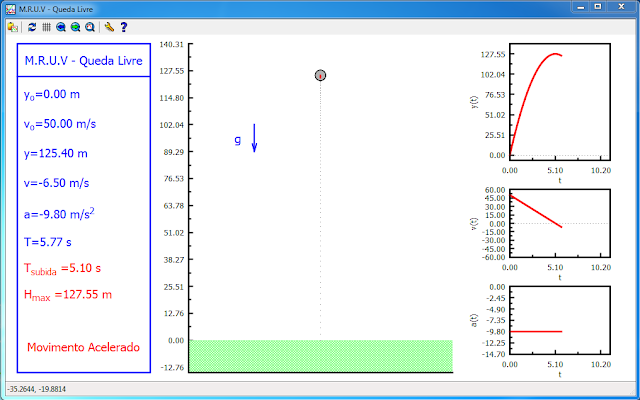The image size is (640, 400).
Task: Toggle the grid lines toolbar icon
Action: tap(47, 27)
